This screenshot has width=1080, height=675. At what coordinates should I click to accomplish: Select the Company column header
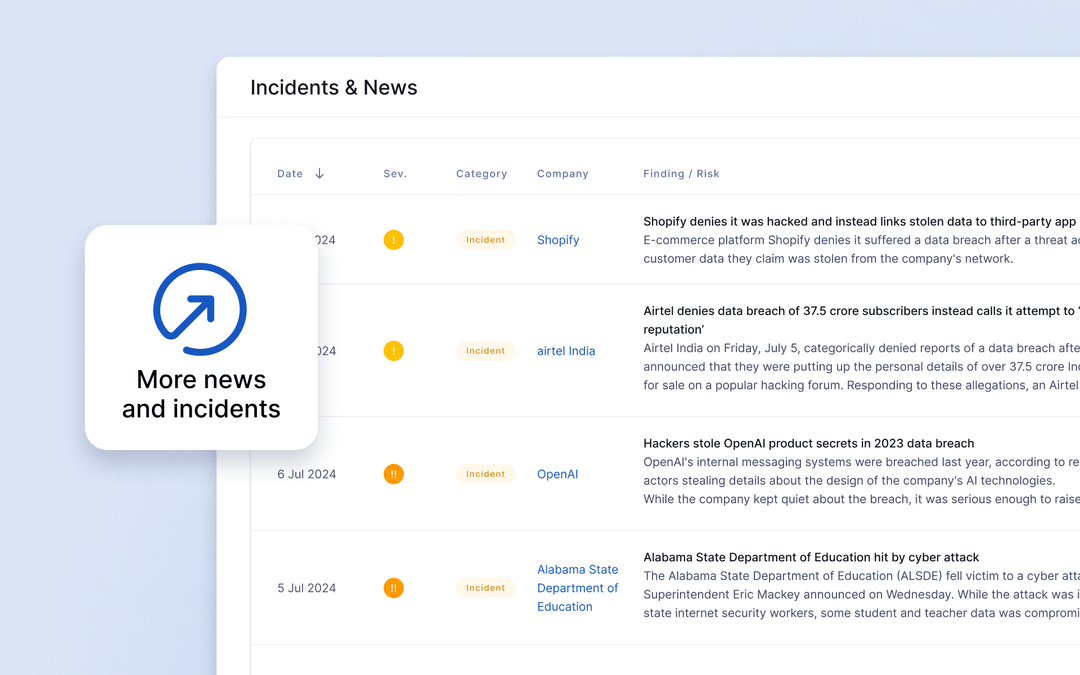point(562,173)
